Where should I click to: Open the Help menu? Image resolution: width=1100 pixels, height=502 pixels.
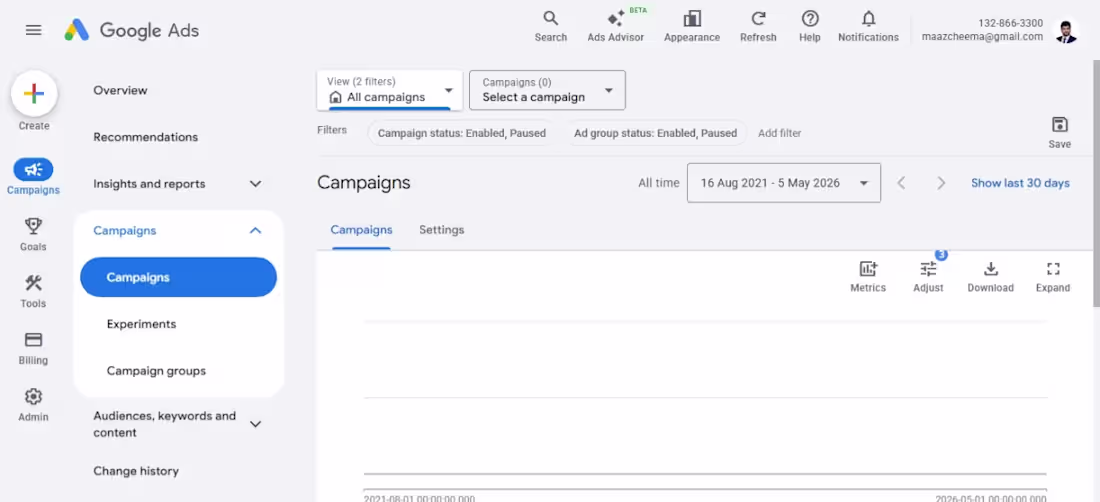810,27
